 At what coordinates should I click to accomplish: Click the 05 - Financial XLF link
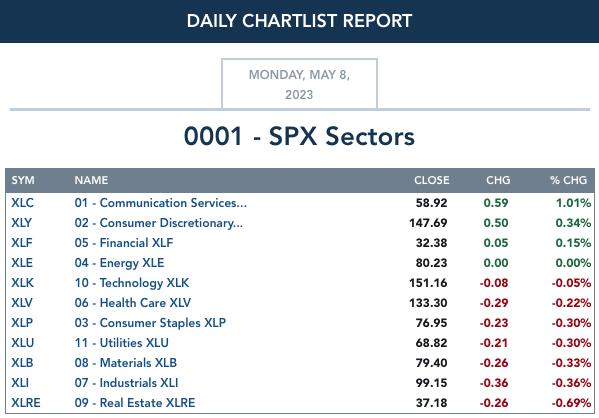coord(124,243)
